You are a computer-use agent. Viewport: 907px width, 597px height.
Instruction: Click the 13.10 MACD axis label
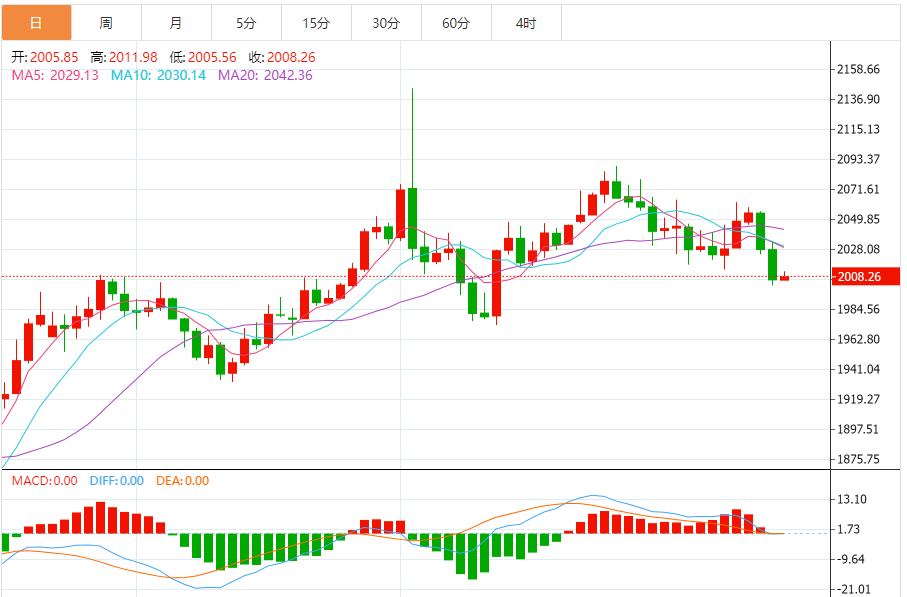click(x=852, y=499)
